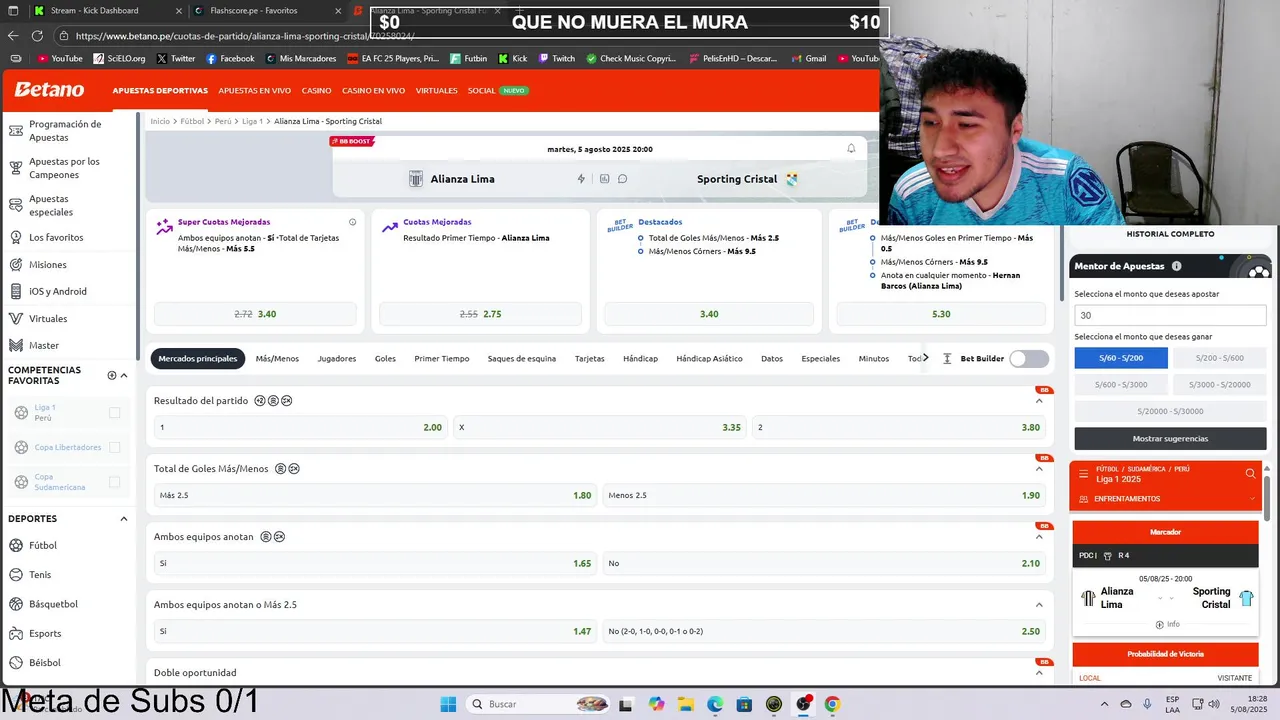Open Casino en Vivo menu item
Viewport: 1280px width, 720px height.
pyautogui.click(x=373, y=91)
